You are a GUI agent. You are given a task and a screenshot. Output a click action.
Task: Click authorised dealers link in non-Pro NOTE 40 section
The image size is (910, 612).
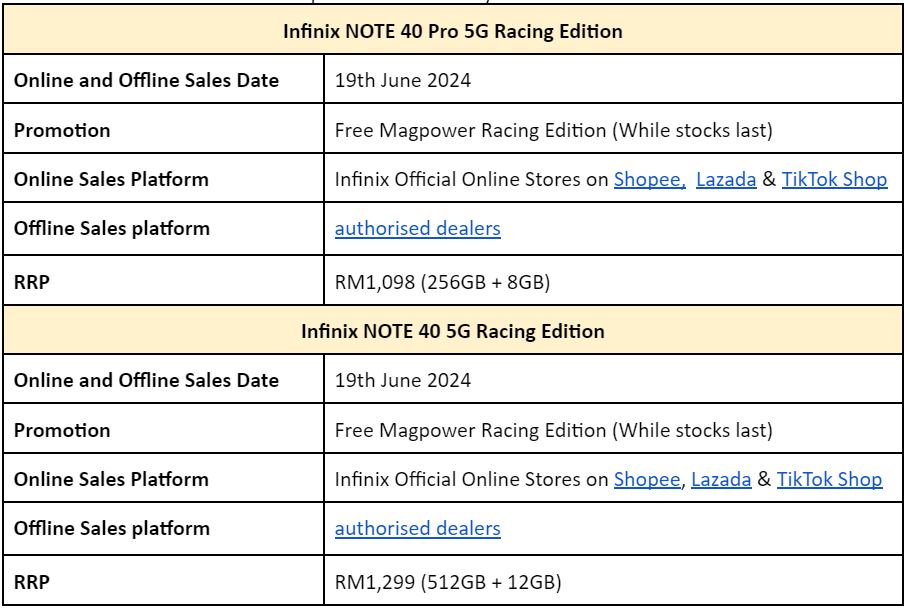pos(417,529)
